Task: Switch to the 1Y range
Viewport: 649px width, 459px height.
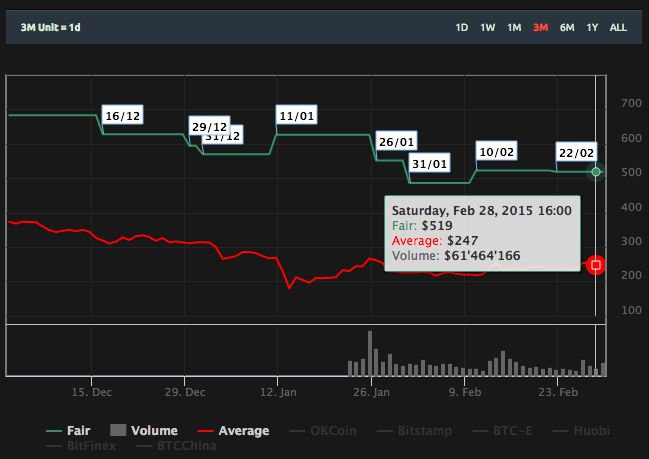Action: tap(592, 27)
